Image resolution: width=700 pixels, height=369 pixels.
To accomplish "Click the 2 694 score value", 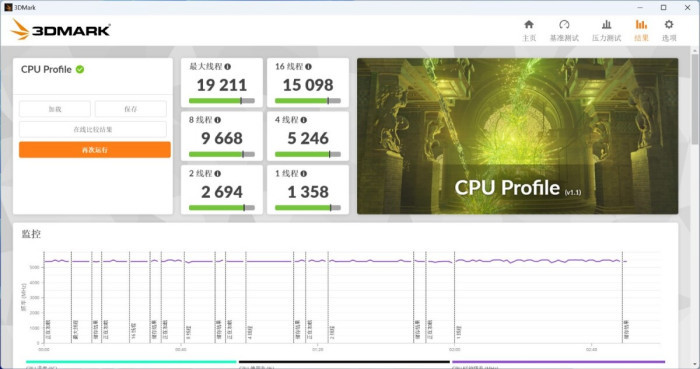I will click(222, 192).
